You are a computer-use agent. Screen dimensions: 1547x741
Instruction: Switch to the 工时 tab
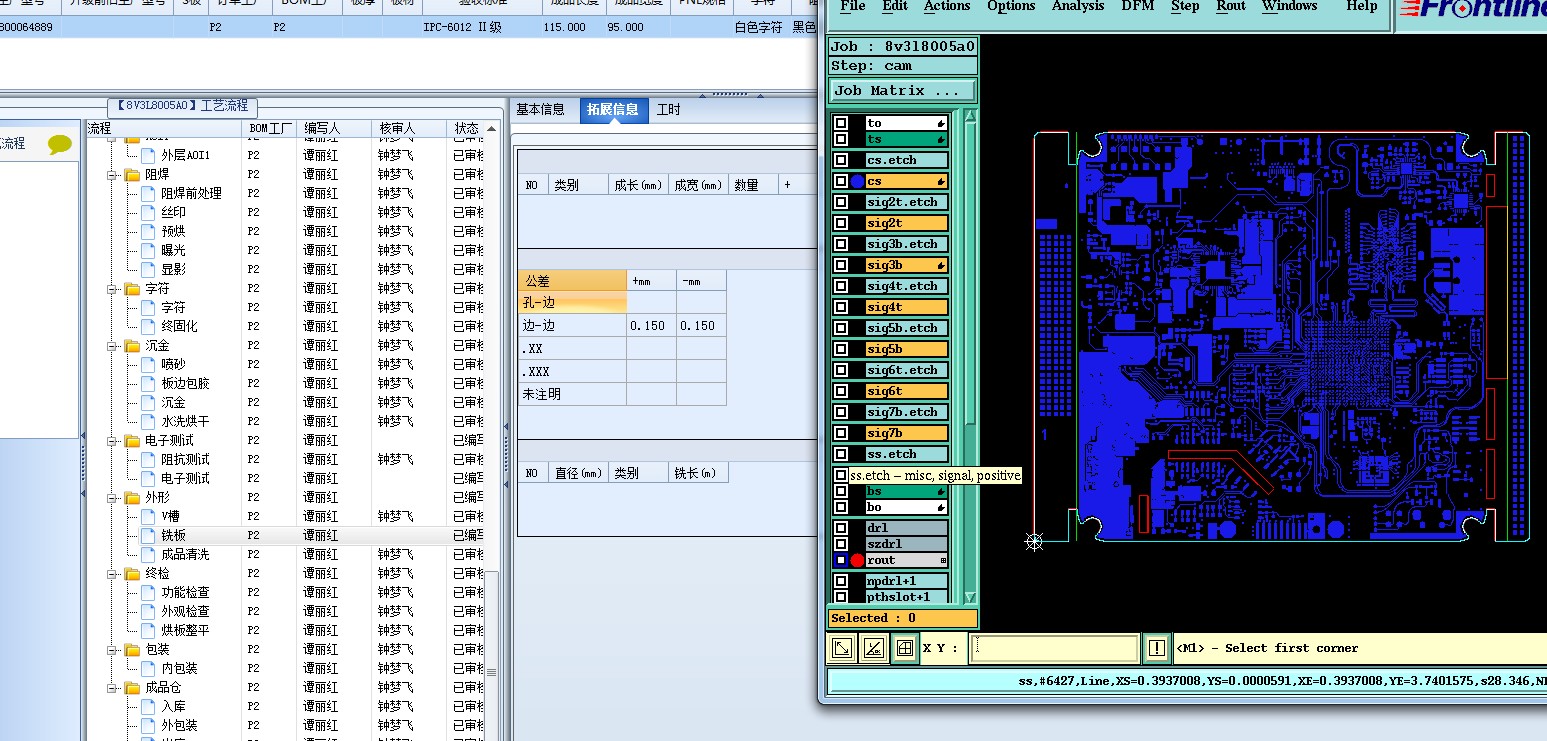pos(669,110)
